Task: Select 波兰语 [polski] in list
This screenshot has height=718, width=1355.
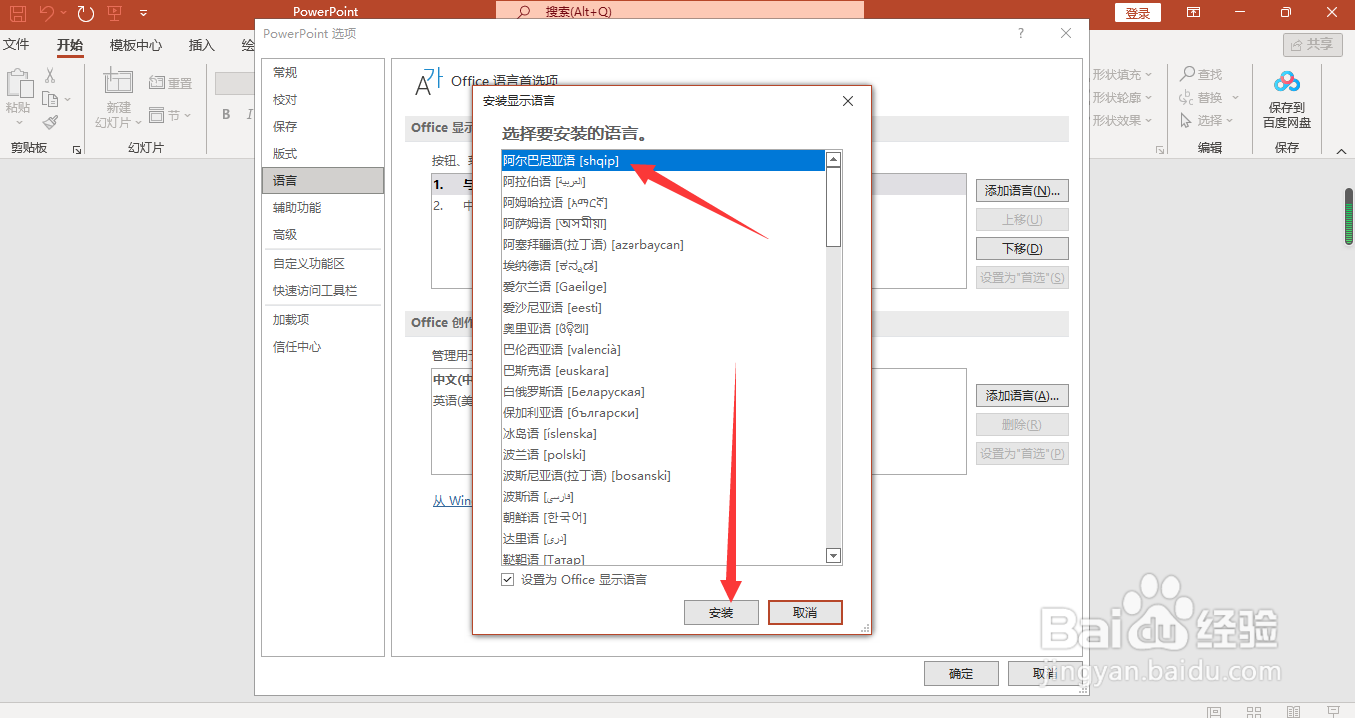Action: pyautogui.click(x=663, y=455)
